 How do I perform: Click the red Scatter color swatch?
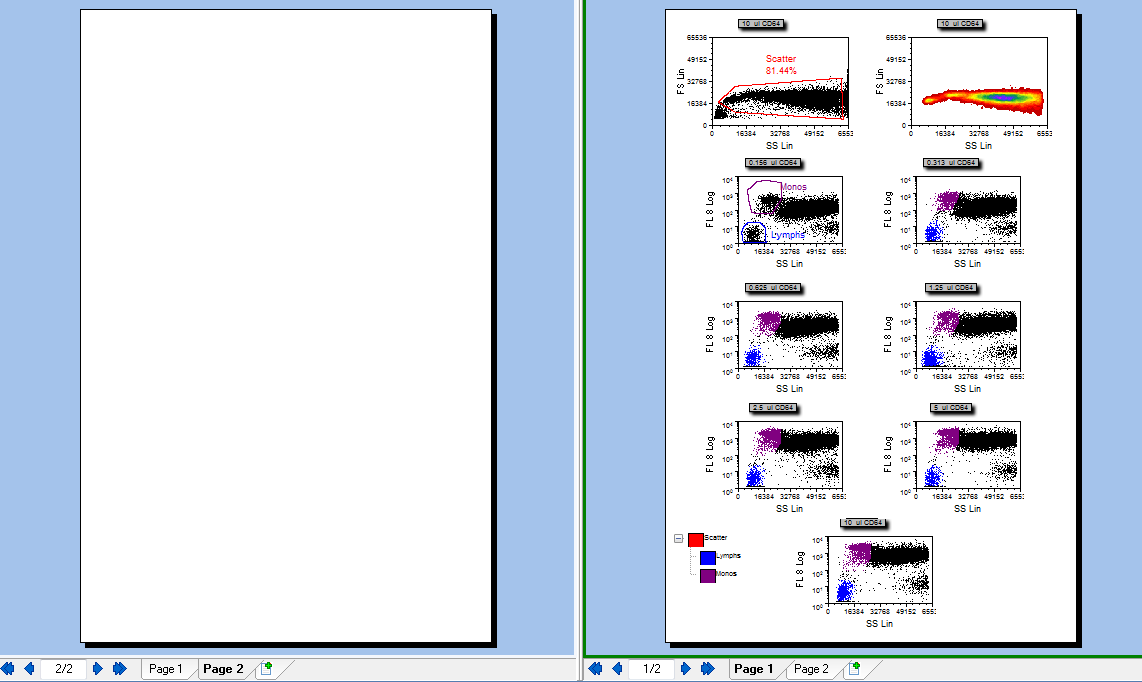point(695,539)
